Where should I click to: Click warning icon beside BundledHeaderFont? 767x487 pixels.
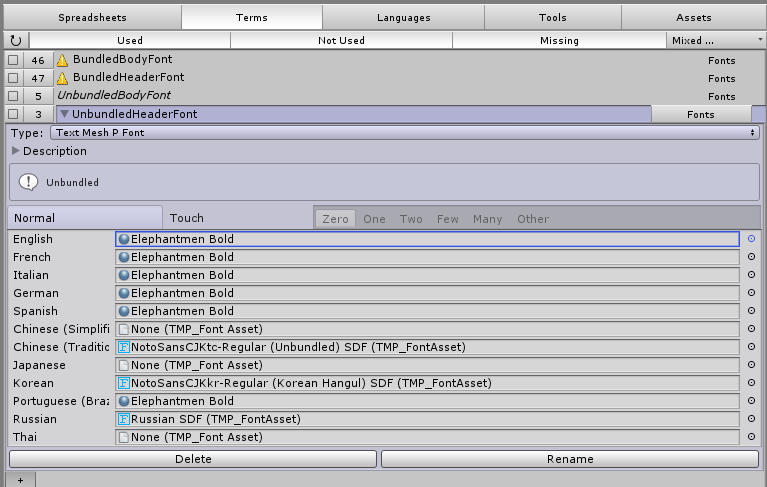62,78
